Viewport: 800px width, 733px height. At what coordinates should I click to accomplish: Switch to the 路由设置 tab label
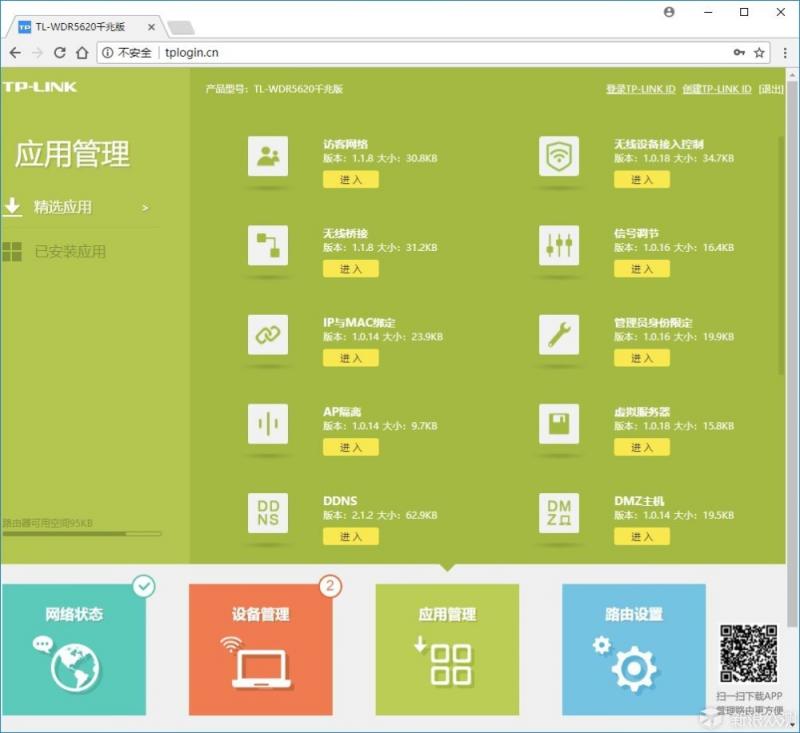(634, 614)
